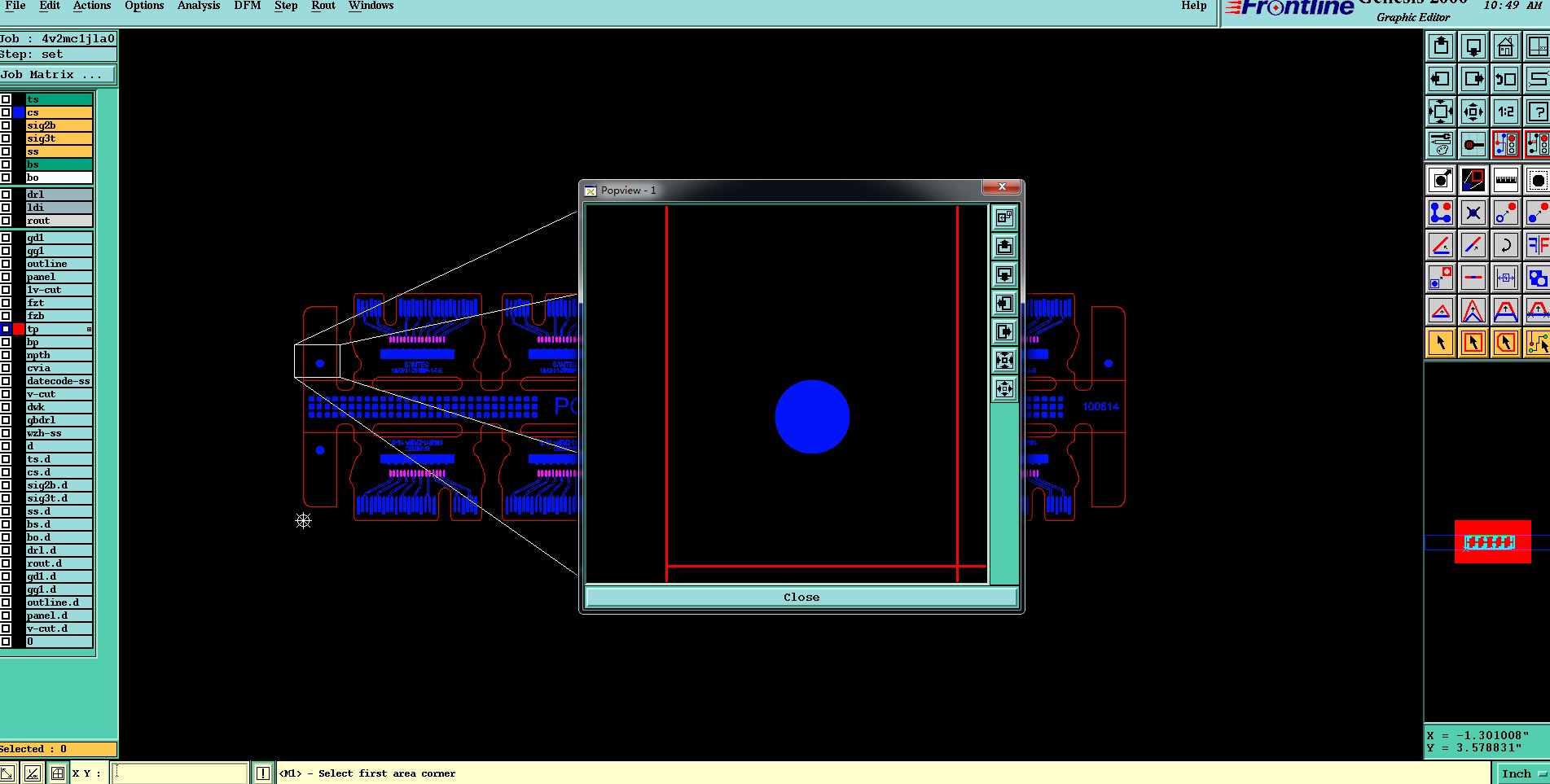Image resolution: width=1550 pixels, height=784 pixels.
Task: Open the Actions menu
Action: [x=92, y=6]
